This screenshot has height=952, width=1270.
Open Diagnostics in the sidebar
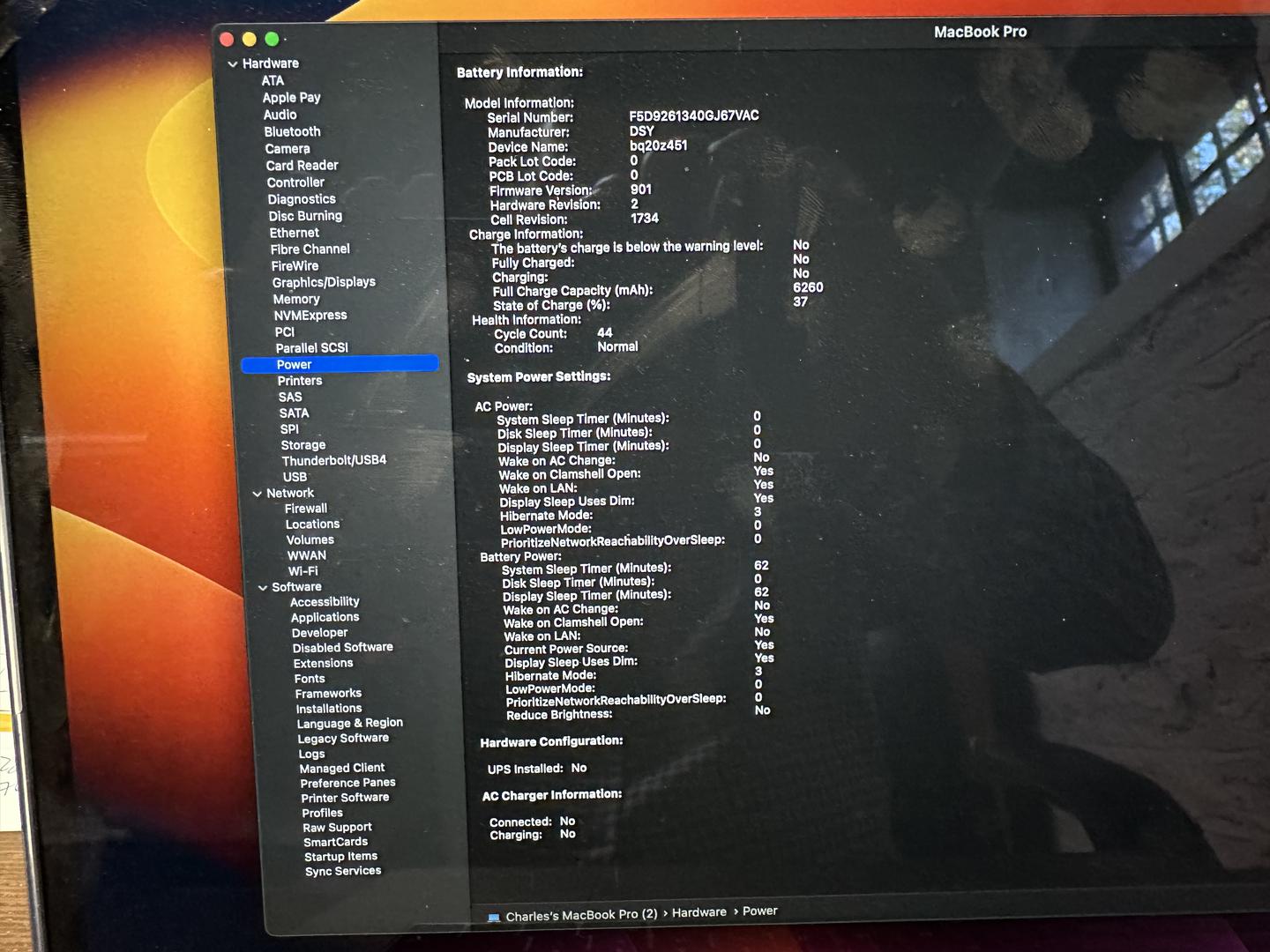(302, 200)
